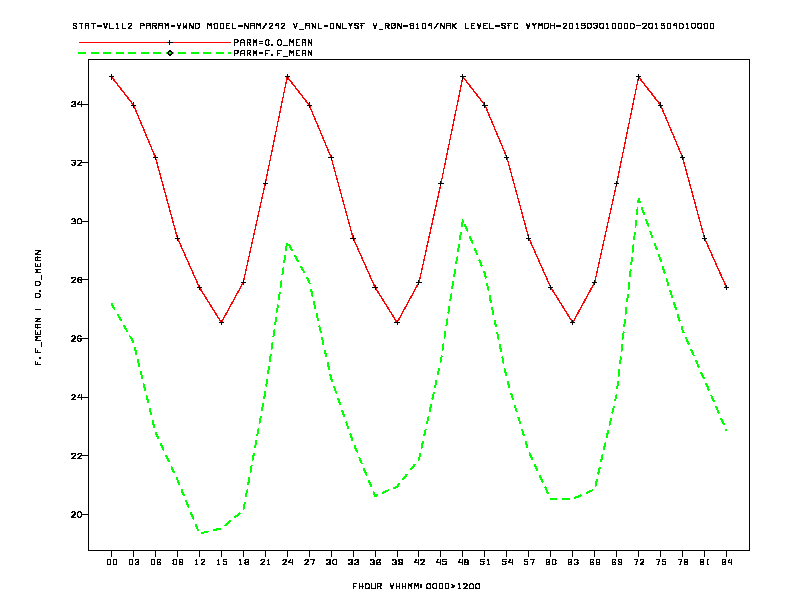Click the x-axis tick label 21

pyautogui.click(x=265, y=562)
